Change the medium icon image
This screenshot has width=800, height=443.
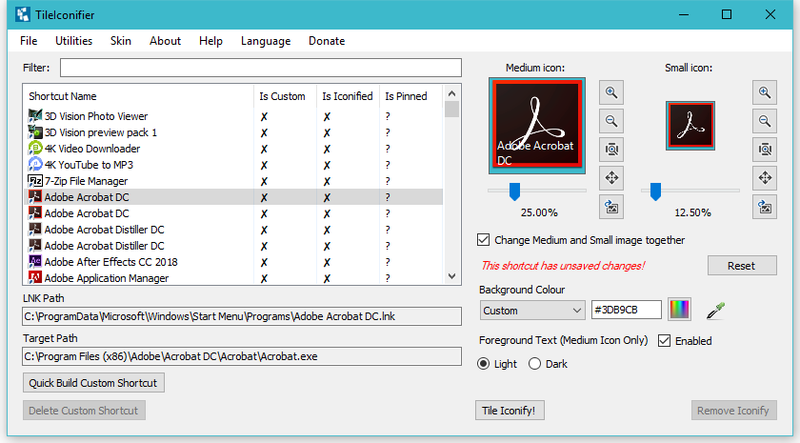point(611,207)
